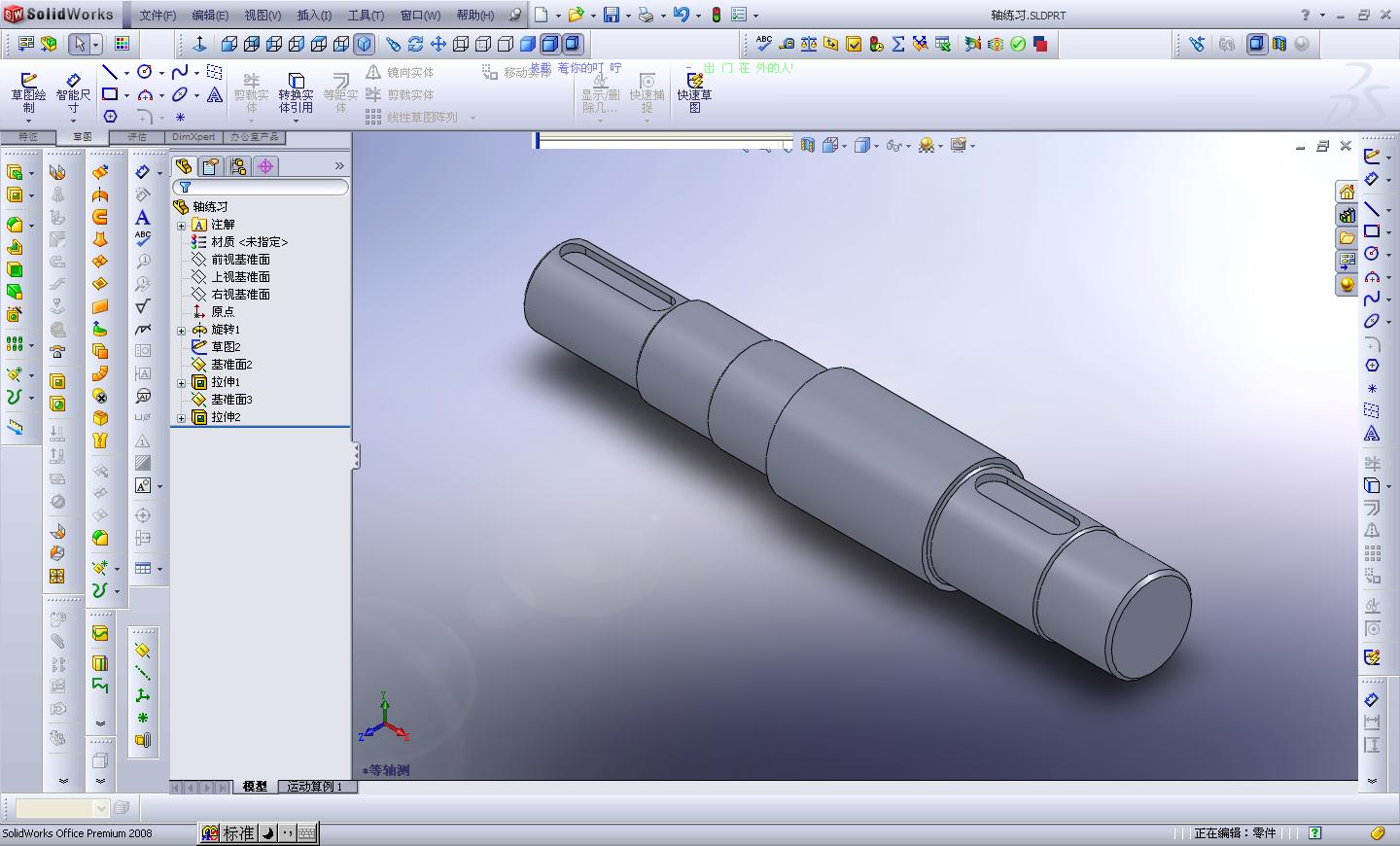1400x846 pixels.
Task: Select 前视基准面 in the feature tree
Action: click(240, 260)
